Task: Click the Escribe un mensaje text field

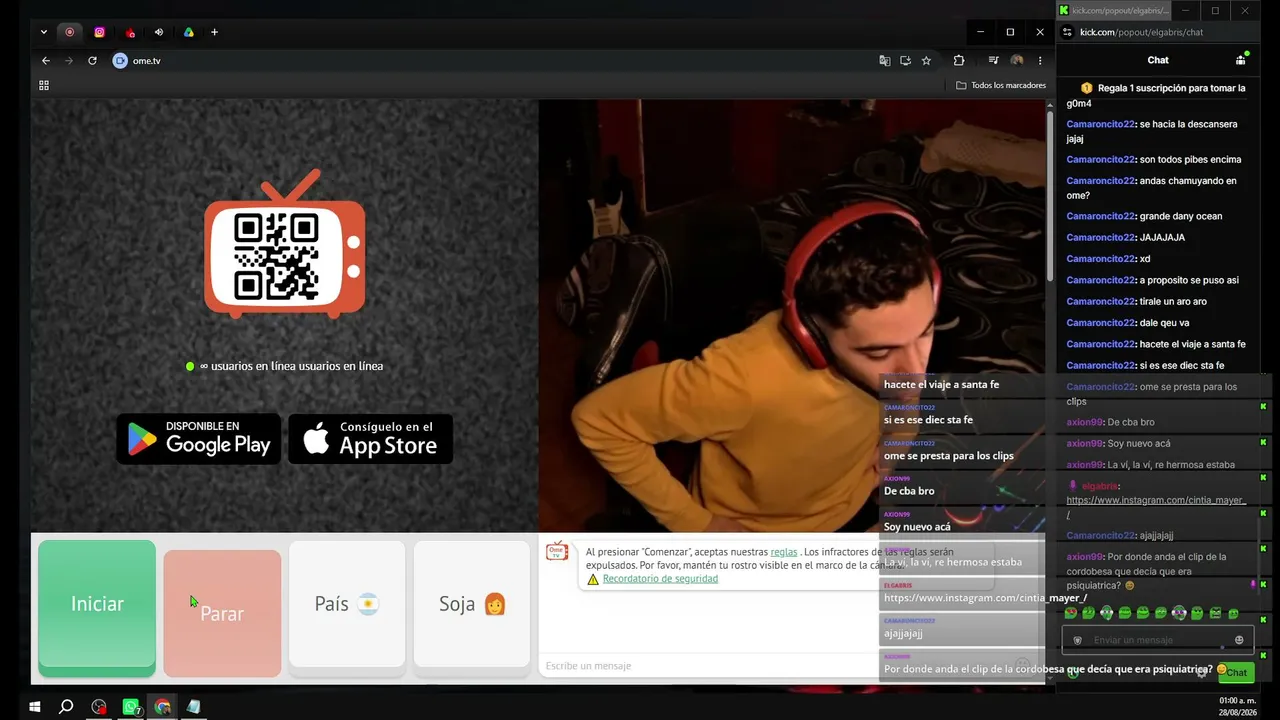Action: click(x=710, y=666)
